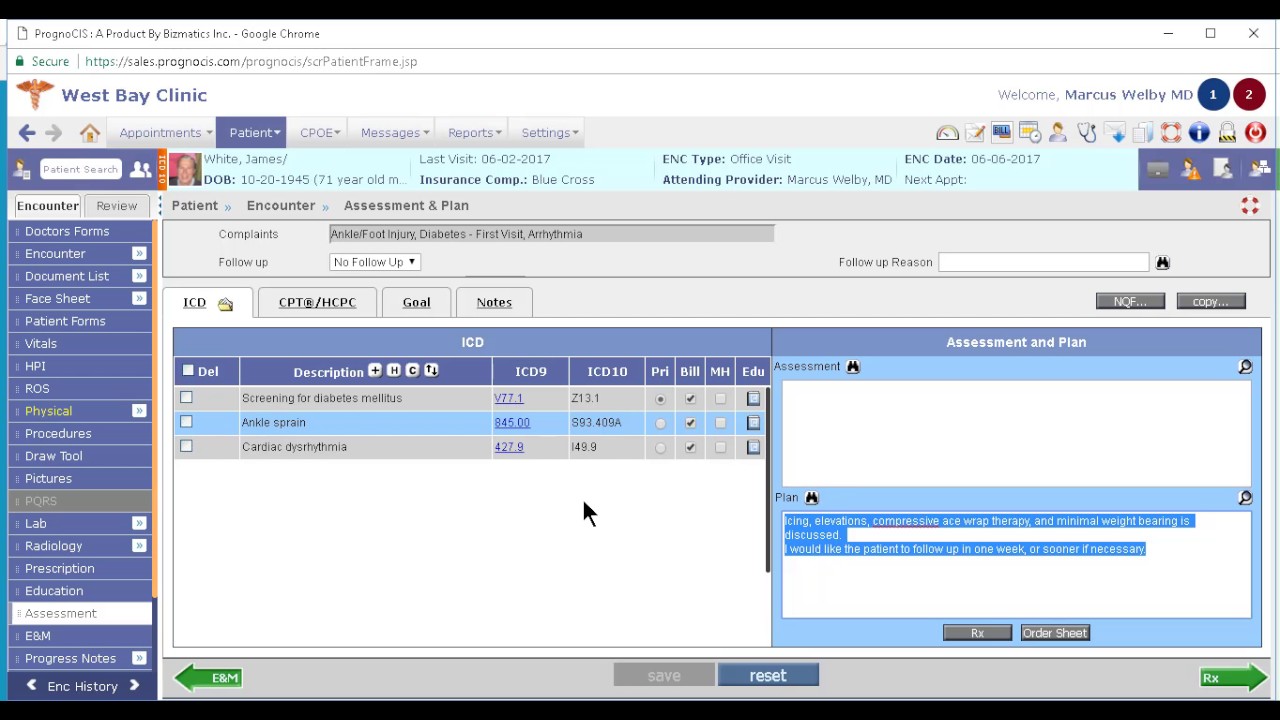Open the blue information icon
Image resolution: width=1280 pixels, height=720 pixels.
point(1199,133)
